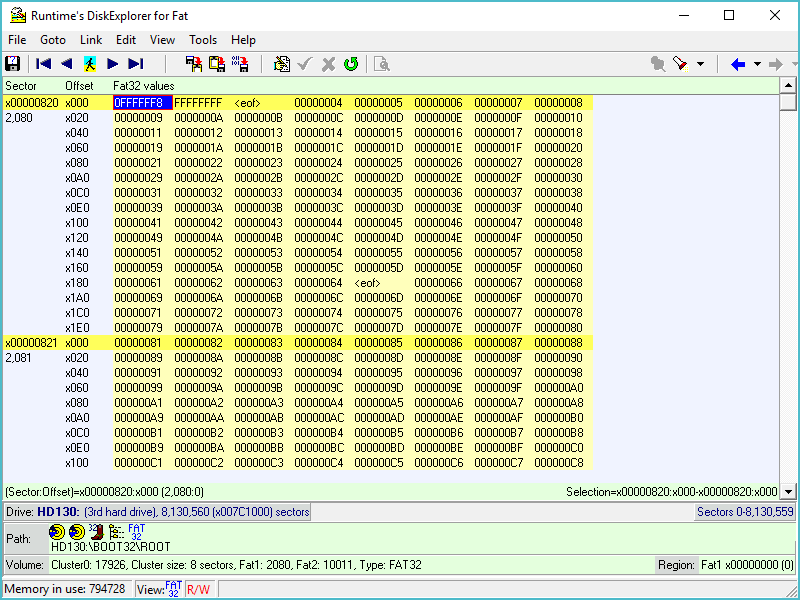Viewport: 800px width, 600px height.
Task: Click the vertical scrollbar down arrow
Action: [x=788, y=491]
